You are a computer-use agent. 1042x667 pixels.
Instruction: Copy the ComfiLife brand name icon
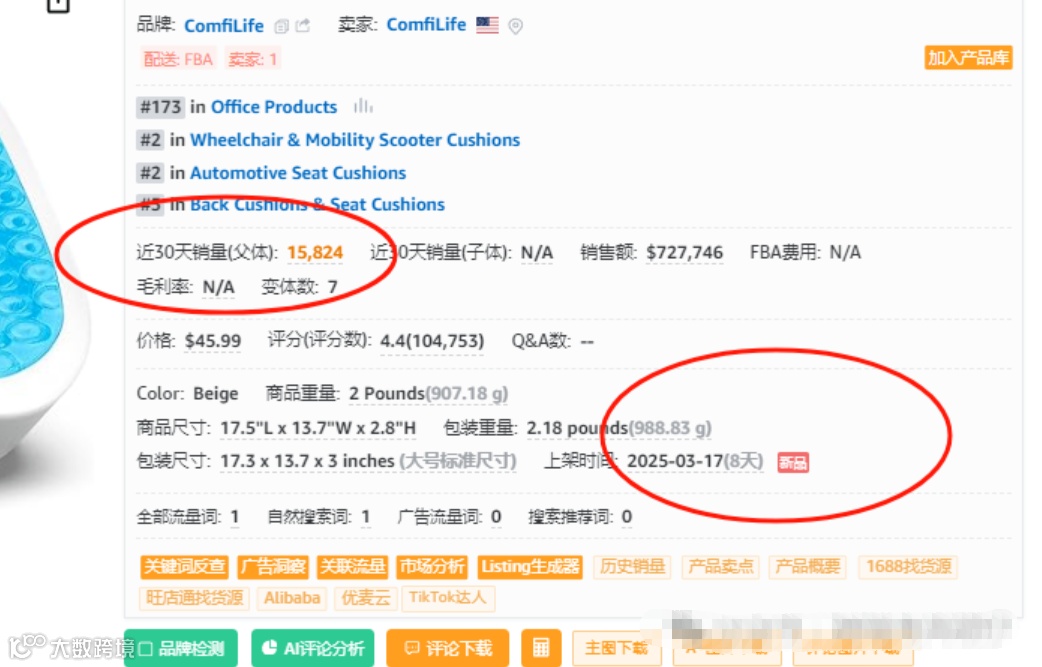[x=282, y=27]
